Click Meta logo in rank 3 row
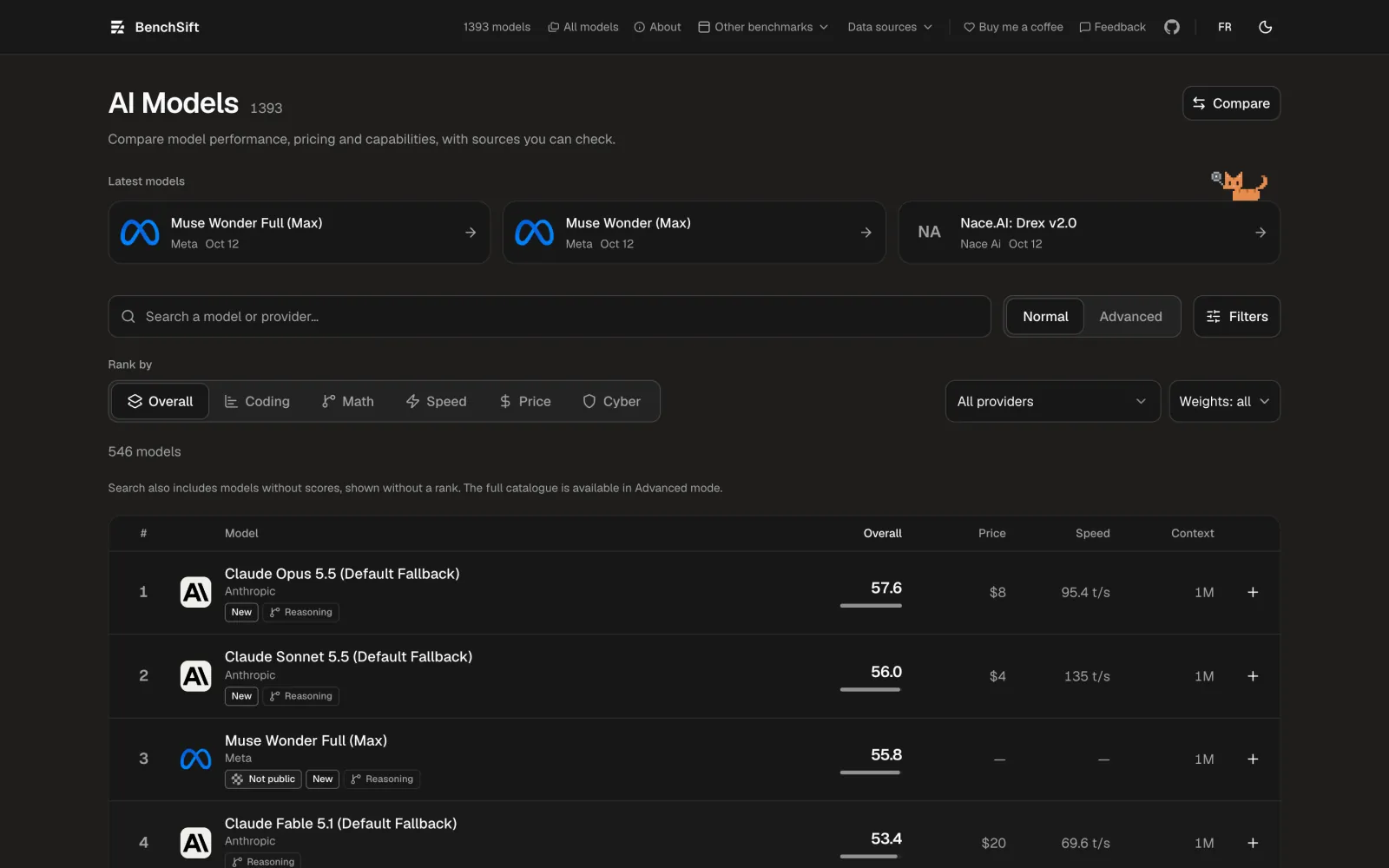 pos(195,759)
